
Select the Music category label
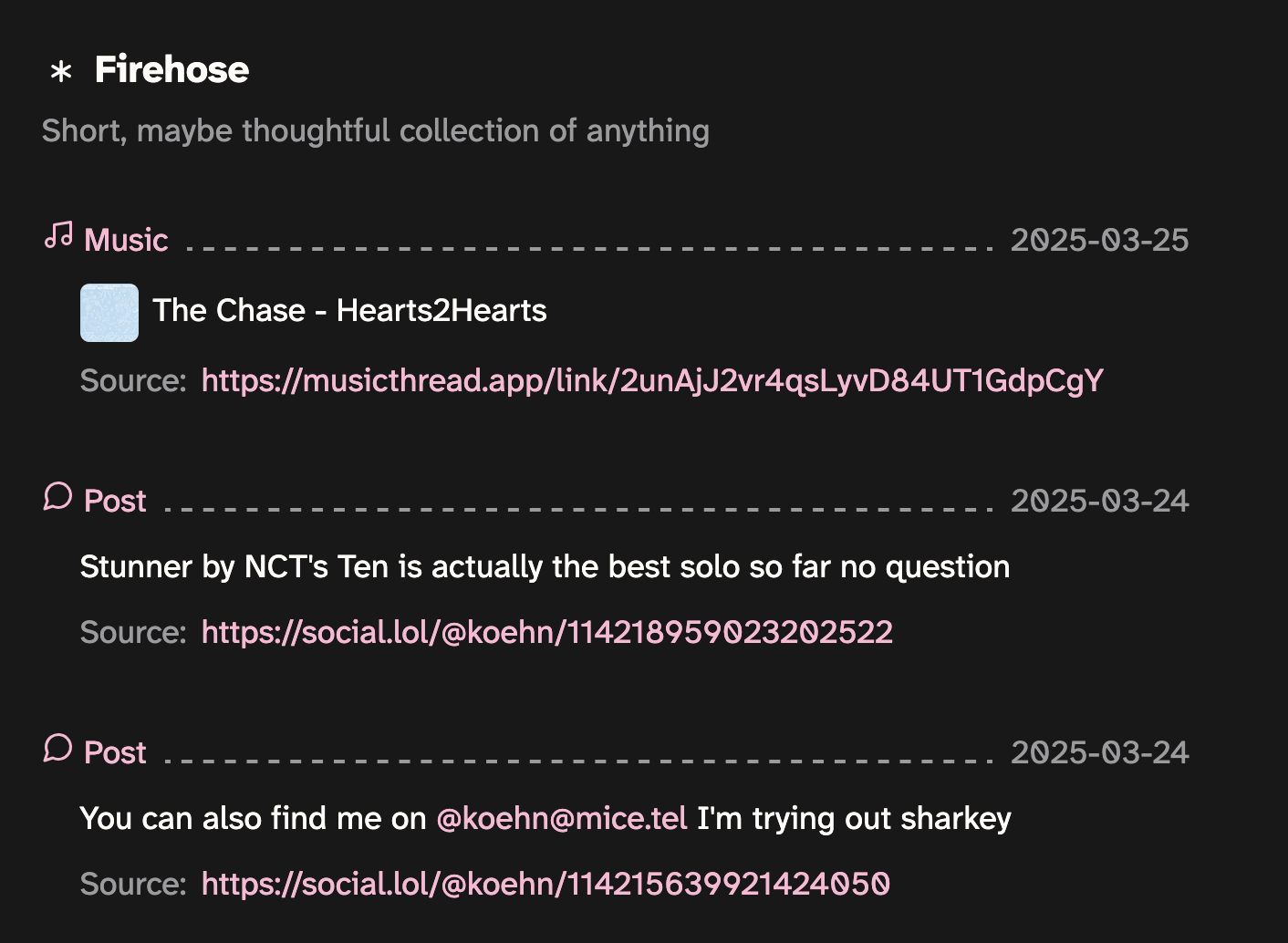(126, 240)
